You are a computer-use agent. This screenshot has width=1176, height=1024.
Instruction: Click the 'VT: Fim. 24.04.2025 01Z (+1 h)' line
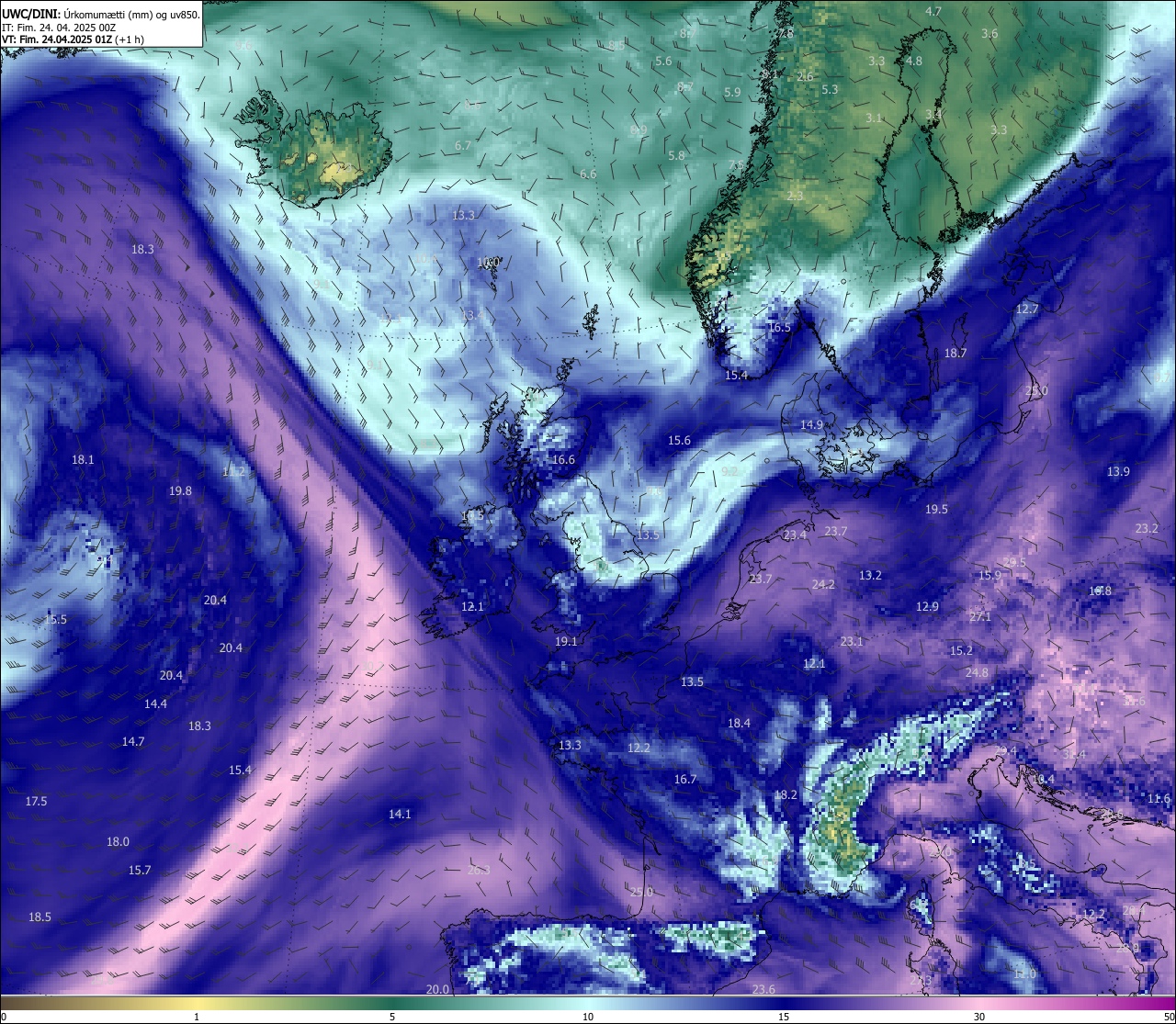pyautogui.click(x=73, y=39)
